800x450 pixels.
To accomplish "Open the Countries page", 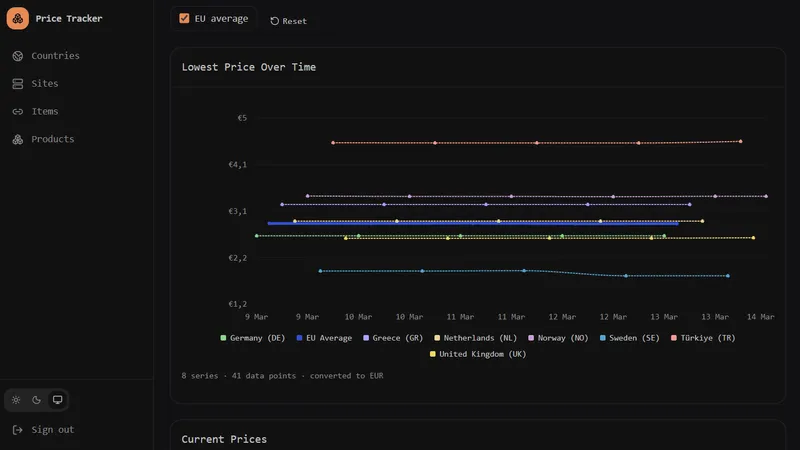I will pos(55,56).
